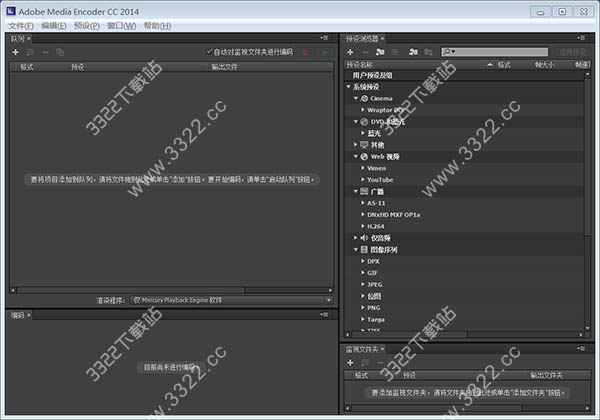Open the 编码 panel flyout menu icon
The height and width of the screenshot is (420, 600).
(324, 315)
